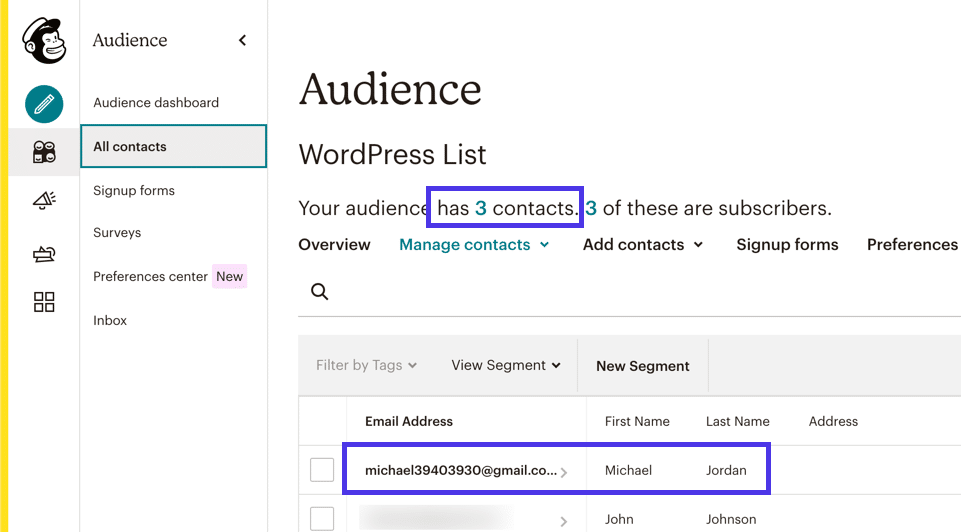
Task: Check the box for Michael Jordan
Action: coord(322,470)
